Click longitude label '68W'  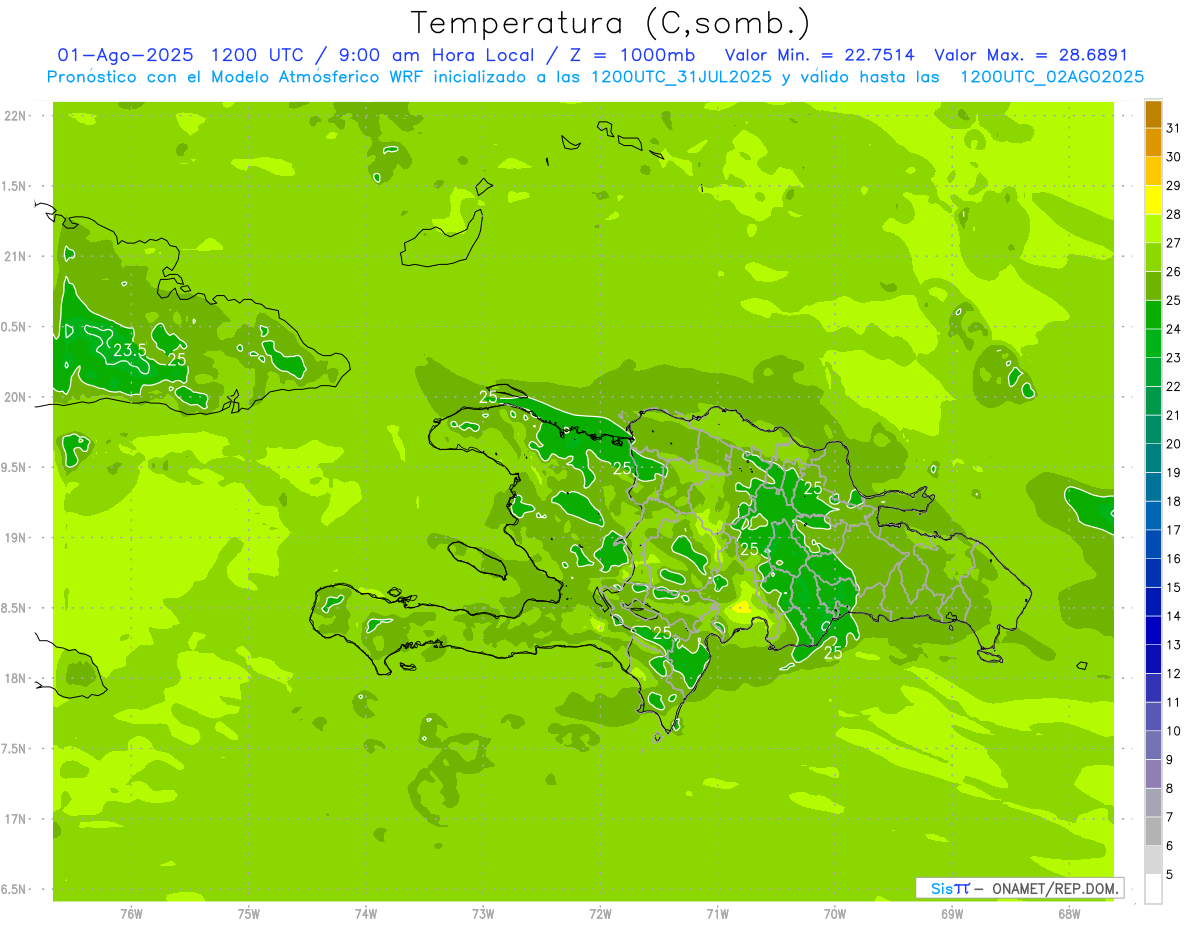click(x=1069, y=914)
